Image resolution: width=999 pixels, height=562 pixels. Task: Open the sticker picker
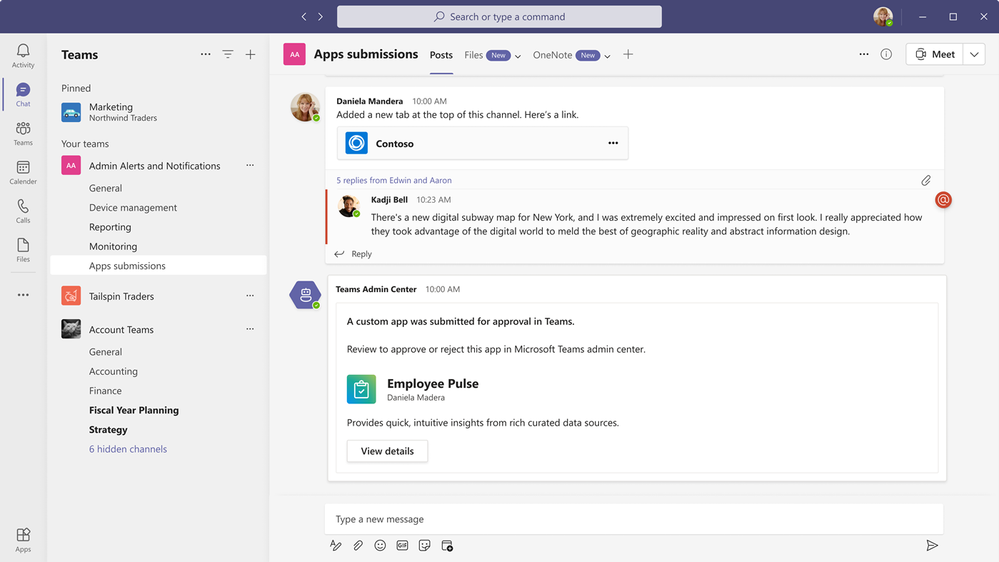424,545
